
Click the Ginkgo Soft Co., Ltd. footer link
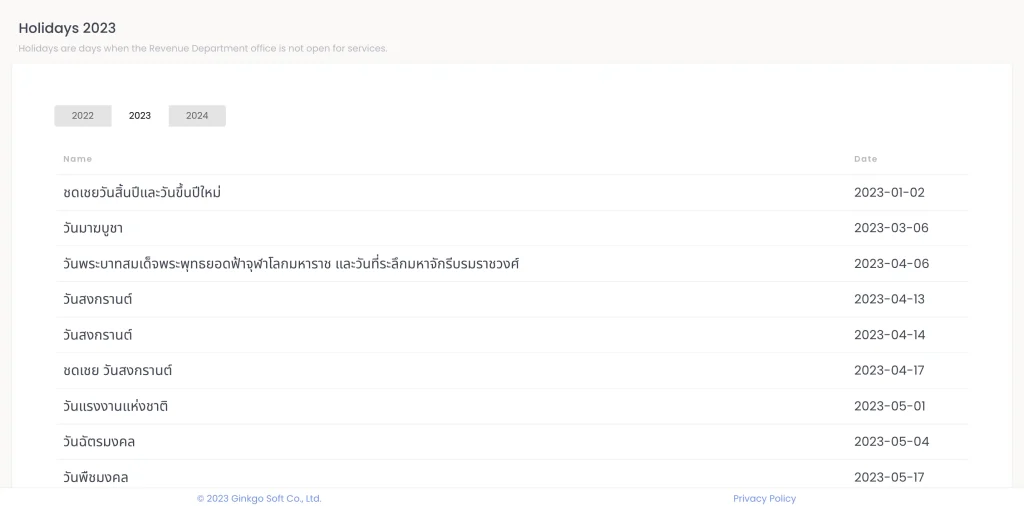coord(259,498)
